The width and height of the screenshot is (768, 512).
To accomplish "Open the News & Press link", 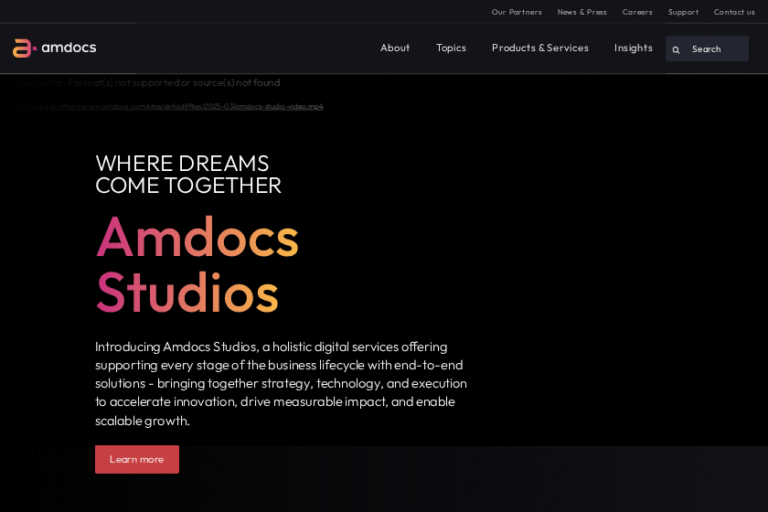I will tap(582, 12).
